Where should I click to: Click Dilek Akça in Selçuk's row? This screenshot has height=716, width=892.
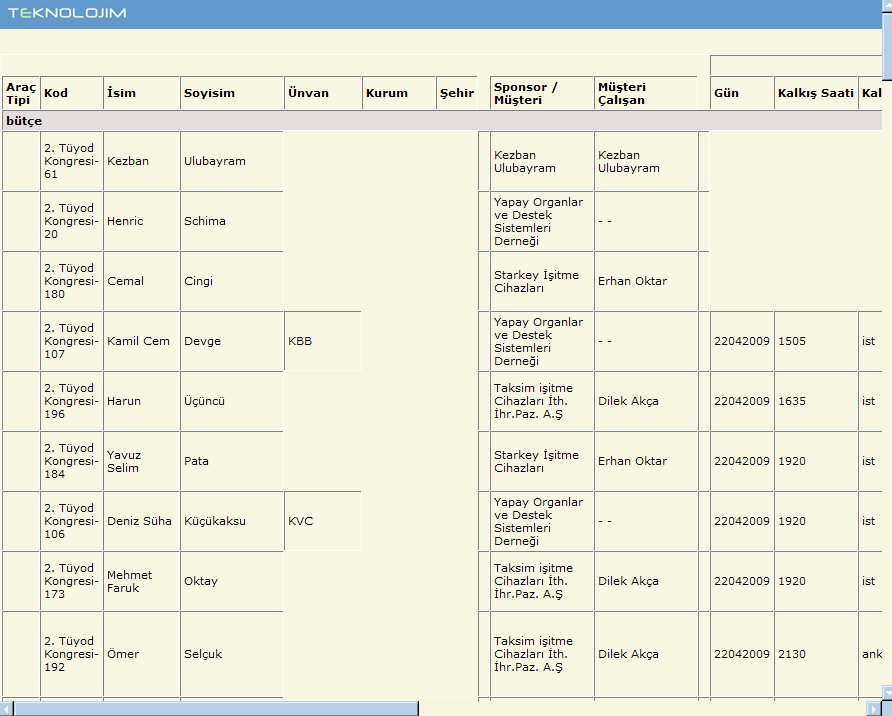[628, 654]
